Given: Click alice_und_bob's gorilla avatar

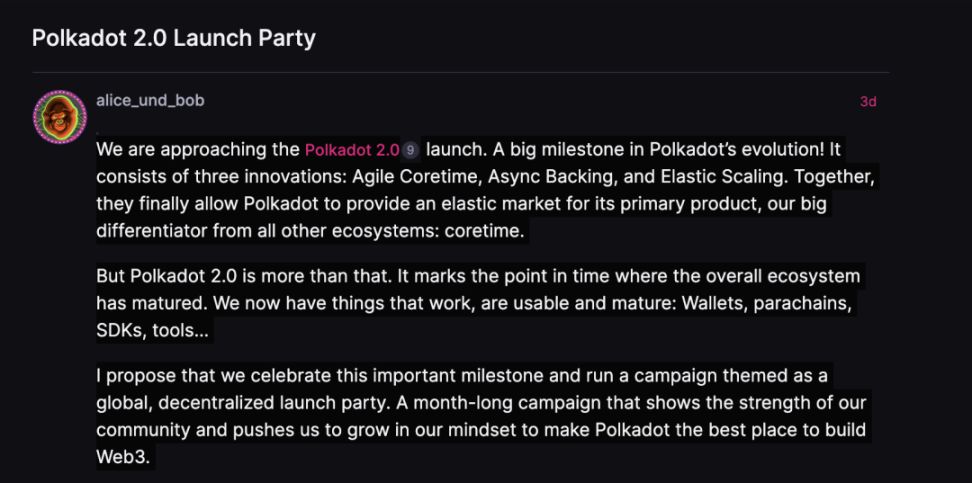Looking at the screenshot, I should click(60, 117).
